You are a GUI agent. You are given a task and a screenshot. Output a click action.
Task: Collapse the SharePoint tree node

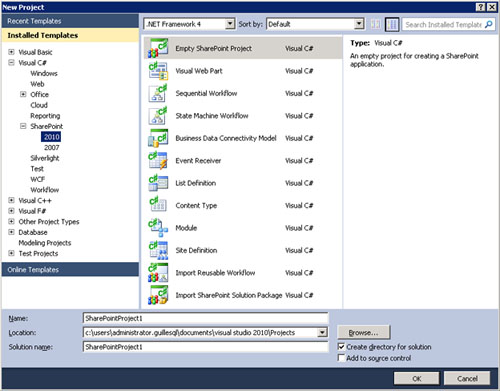[x=23, y=126]
